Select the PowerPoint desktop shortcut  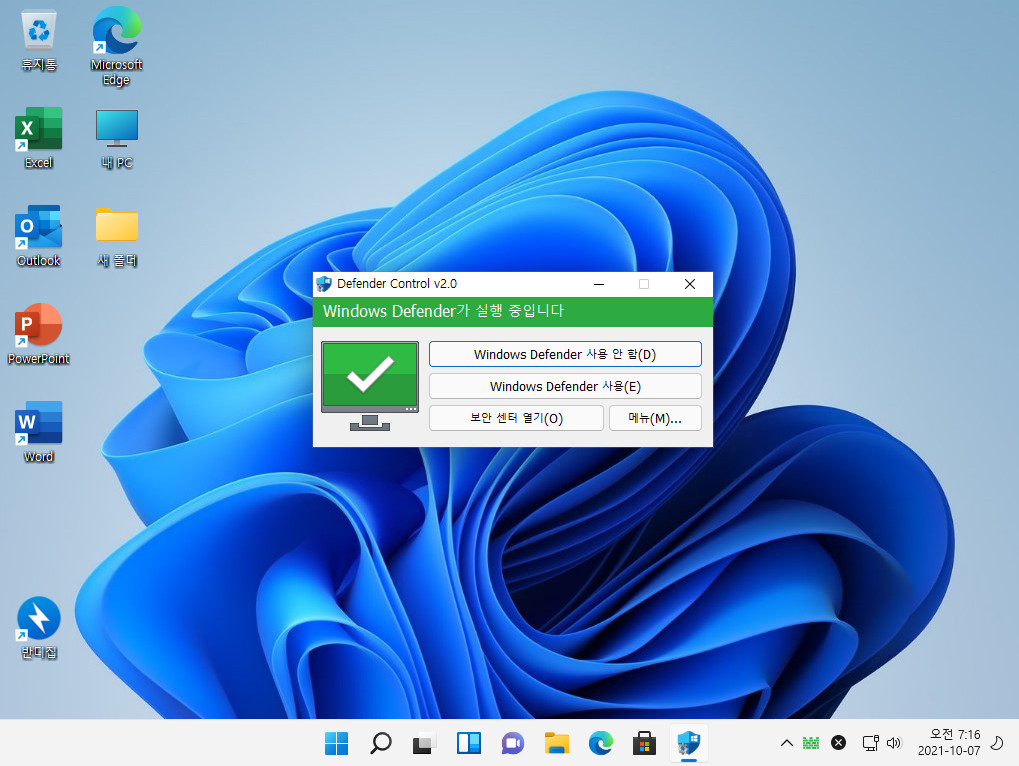(39, 334)
